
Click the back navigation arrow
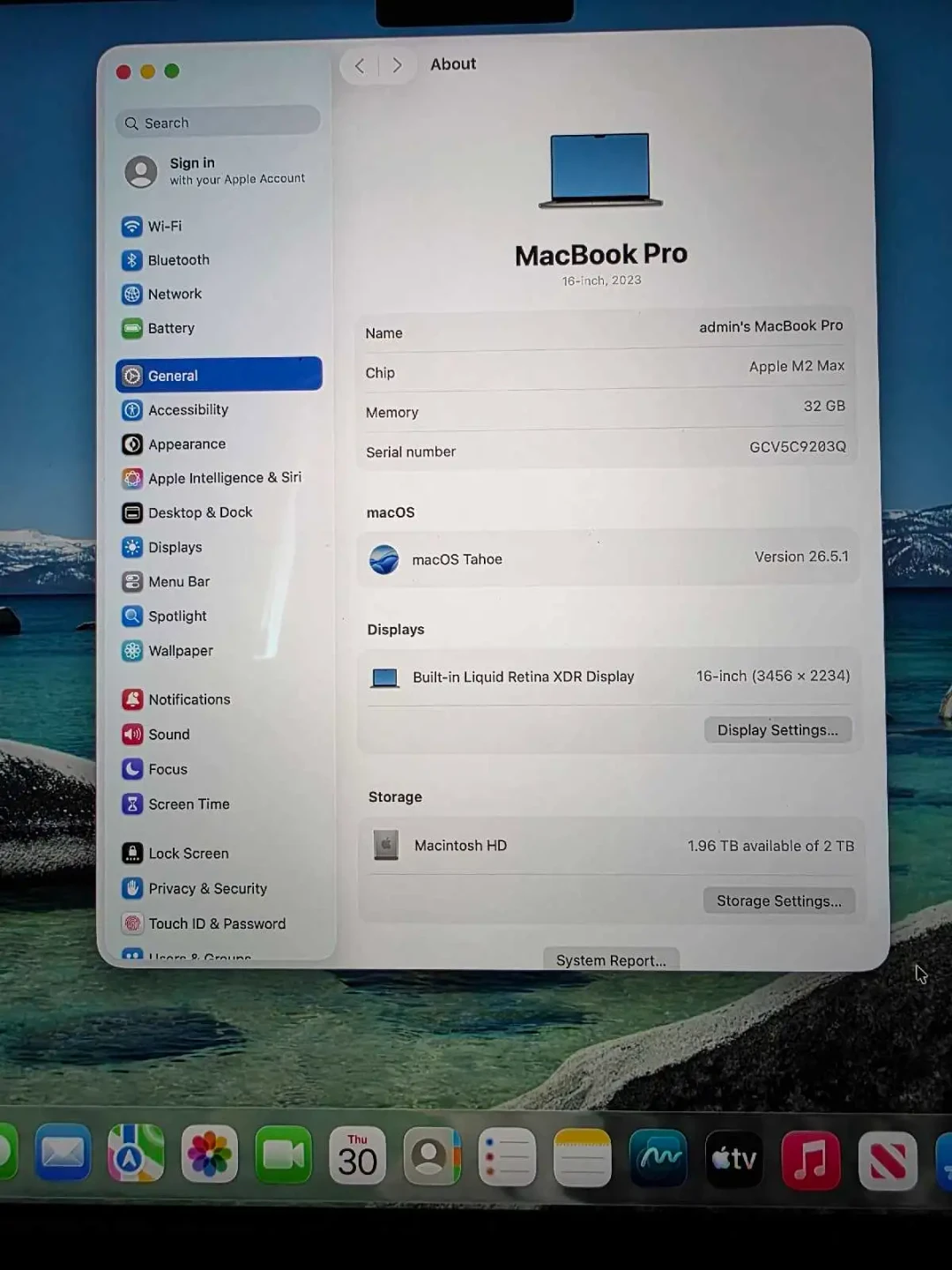point(360,65)
